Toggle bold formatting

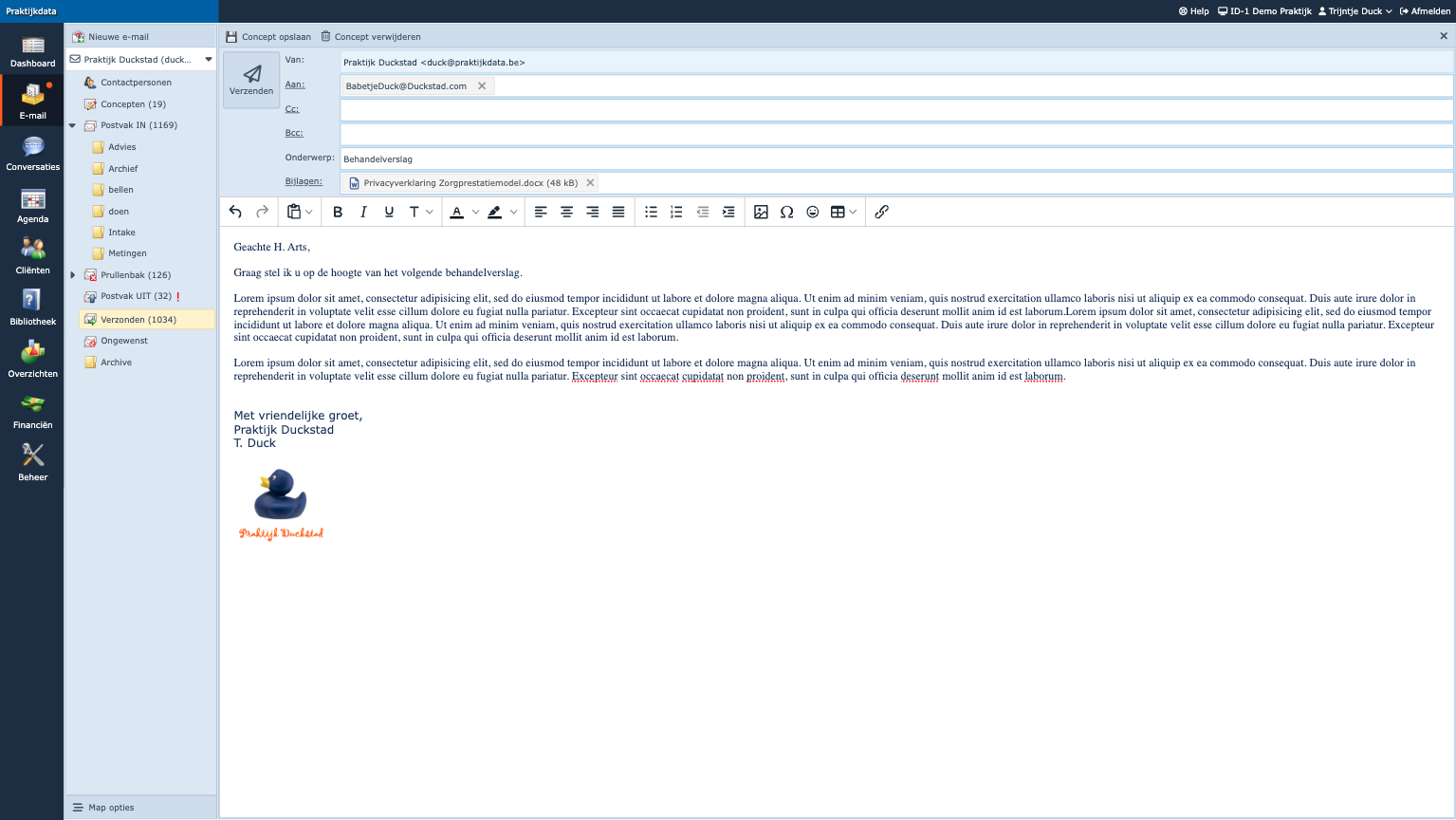[x=338, y=213]
